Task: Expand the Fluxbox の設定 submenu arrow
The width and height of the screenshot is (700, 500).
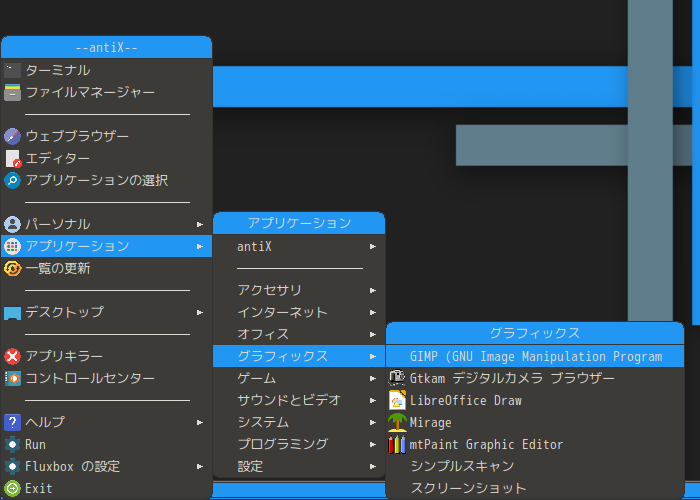Action: pyautogui.click(x=200, y=467)
